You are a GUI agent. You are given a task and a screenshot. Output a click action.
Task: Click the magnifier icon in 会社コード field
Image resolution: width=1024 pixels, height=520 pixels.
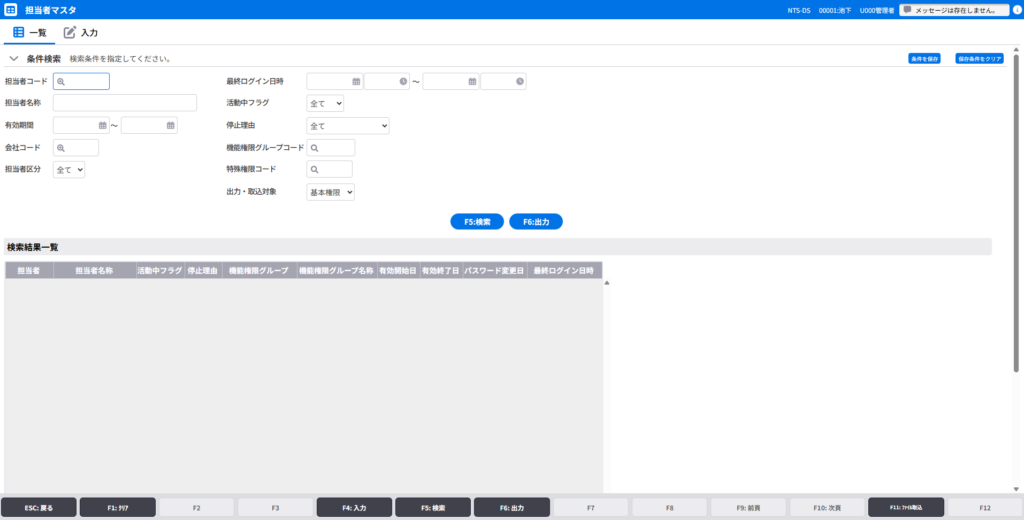(x=61, y=148)
